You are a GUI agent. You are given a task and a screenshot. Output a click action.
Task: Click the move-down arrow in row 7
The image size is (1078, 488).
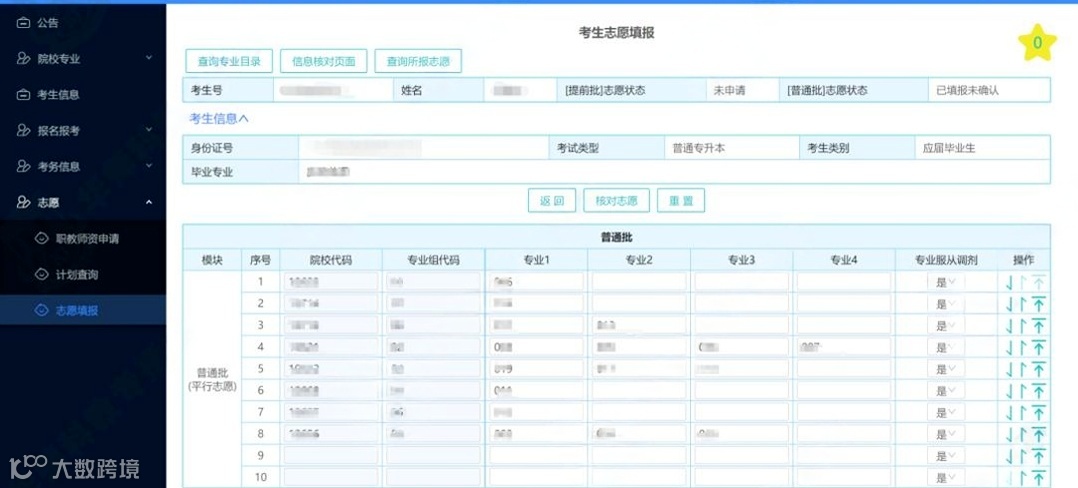(1010, 413)
